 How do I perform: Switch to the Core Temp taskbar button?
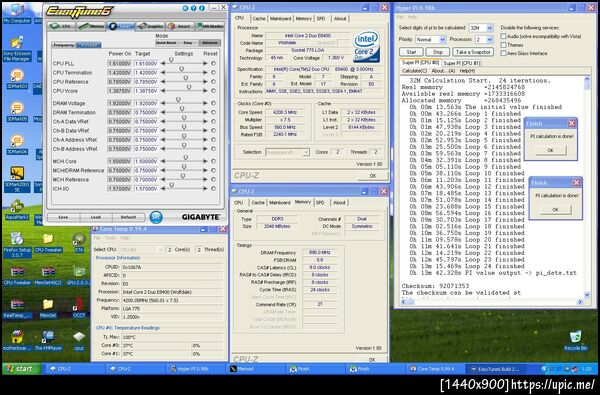click(434, 369)
